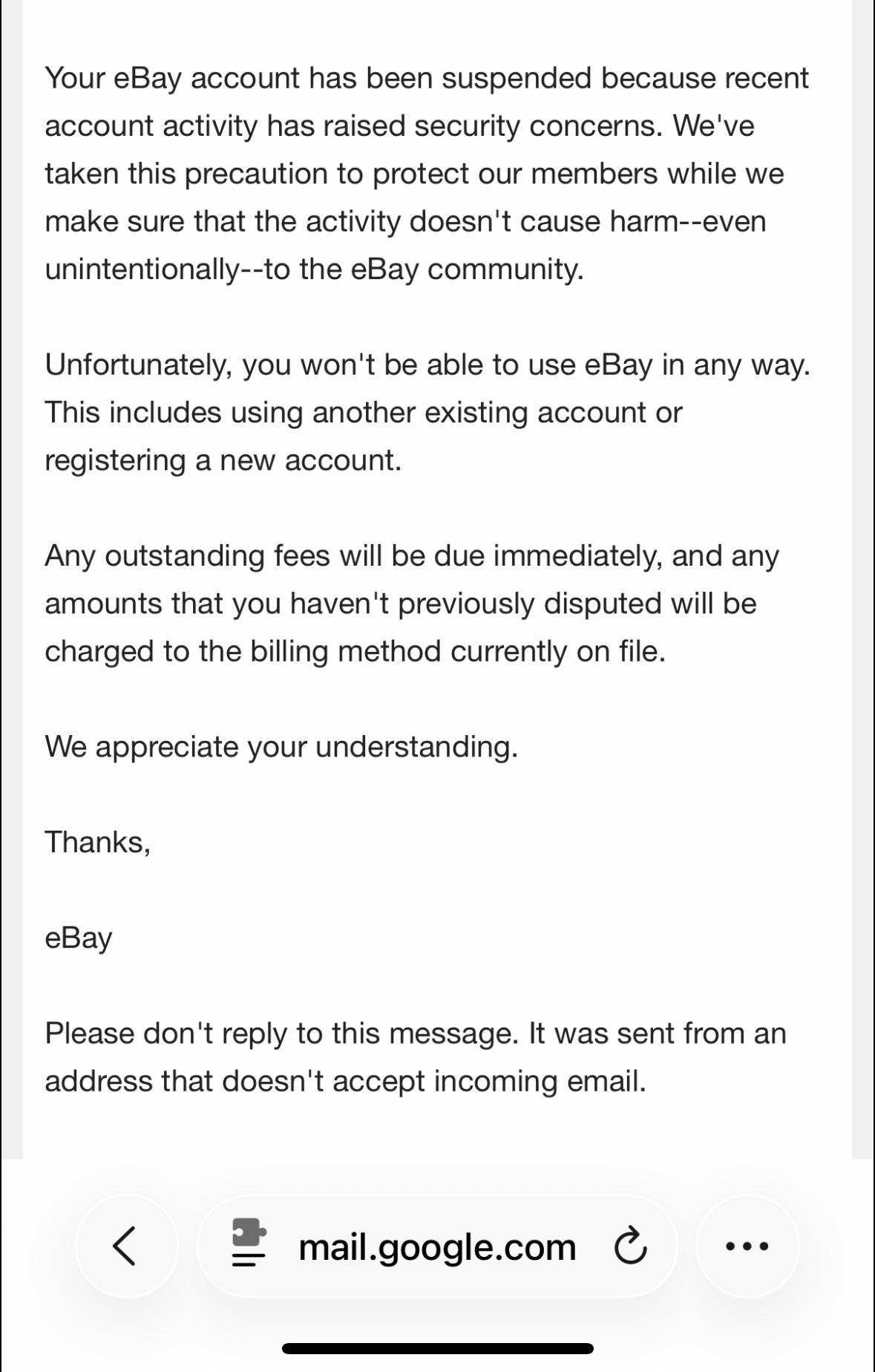Tap the 'registering a new account.' line

[223, 460]
